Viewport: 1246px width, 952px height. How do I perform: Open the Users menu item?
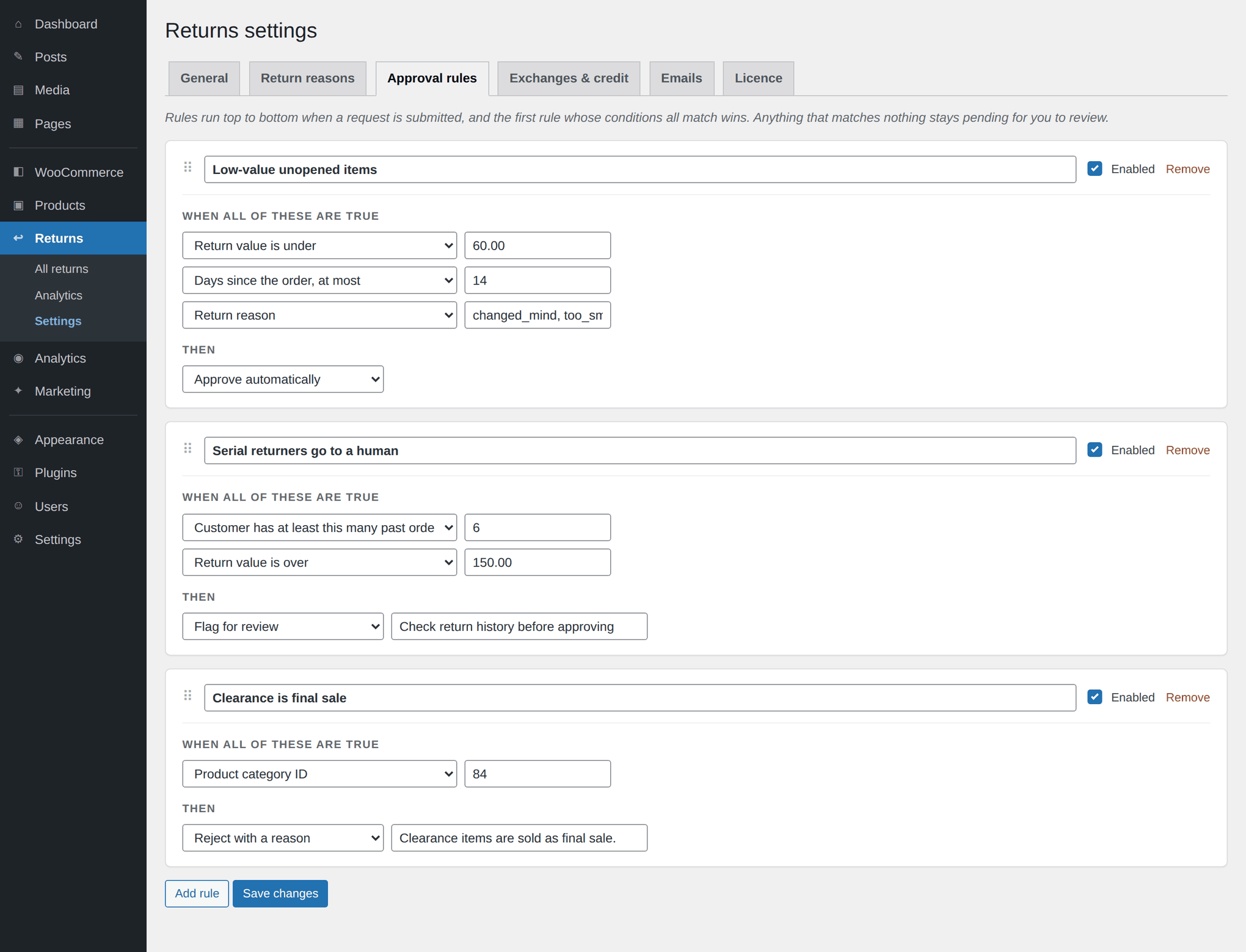[73, 506]
